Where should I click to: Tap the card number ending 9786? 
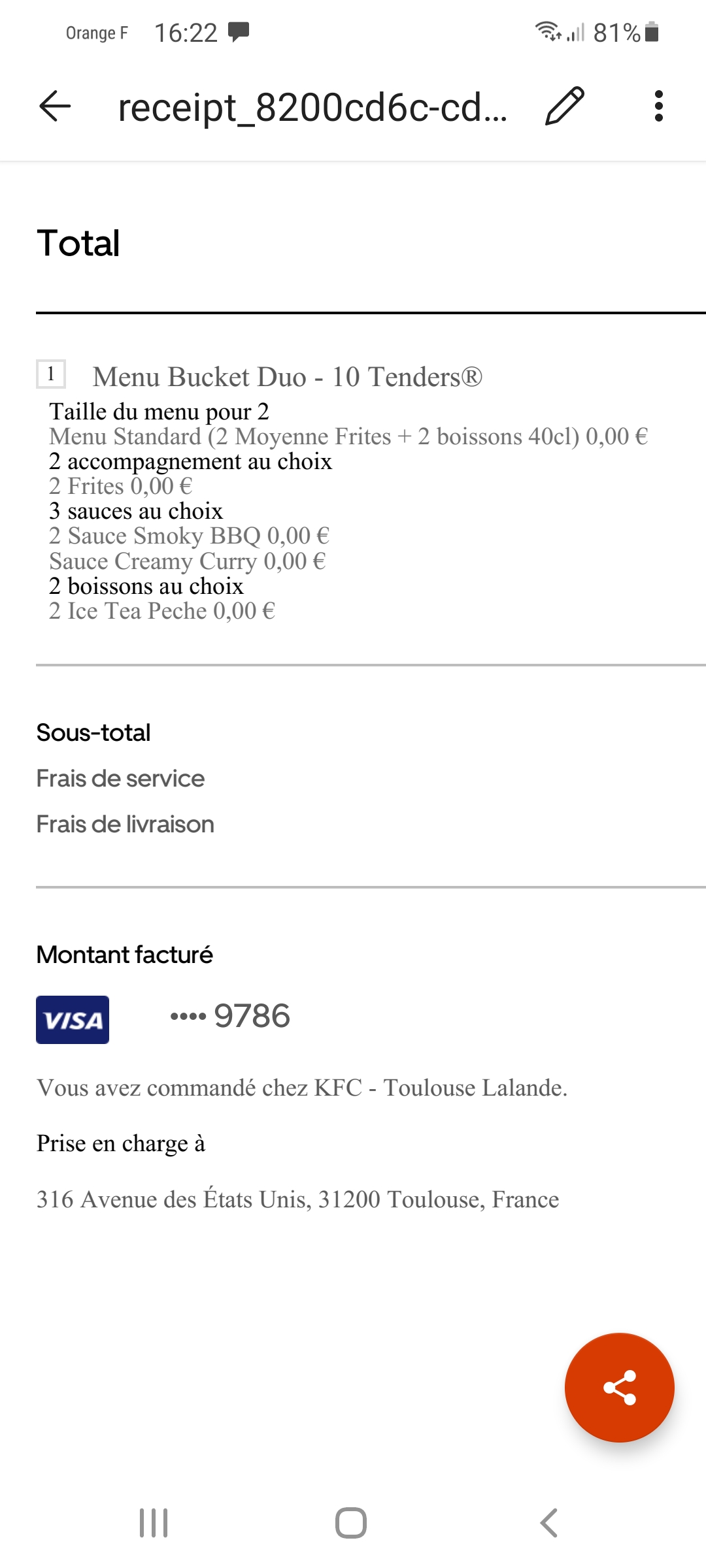230,1016
